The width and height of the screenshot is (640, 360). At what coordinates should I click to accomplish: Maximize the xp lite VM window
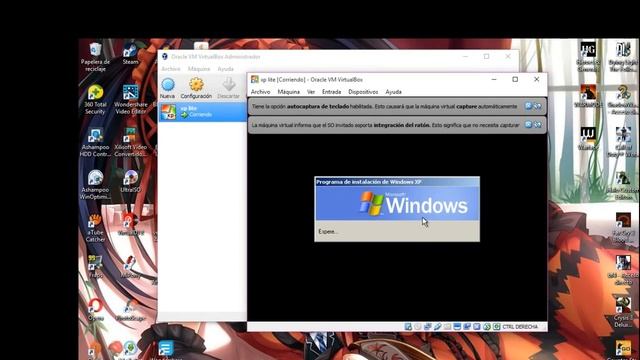(x=515, y=79)
